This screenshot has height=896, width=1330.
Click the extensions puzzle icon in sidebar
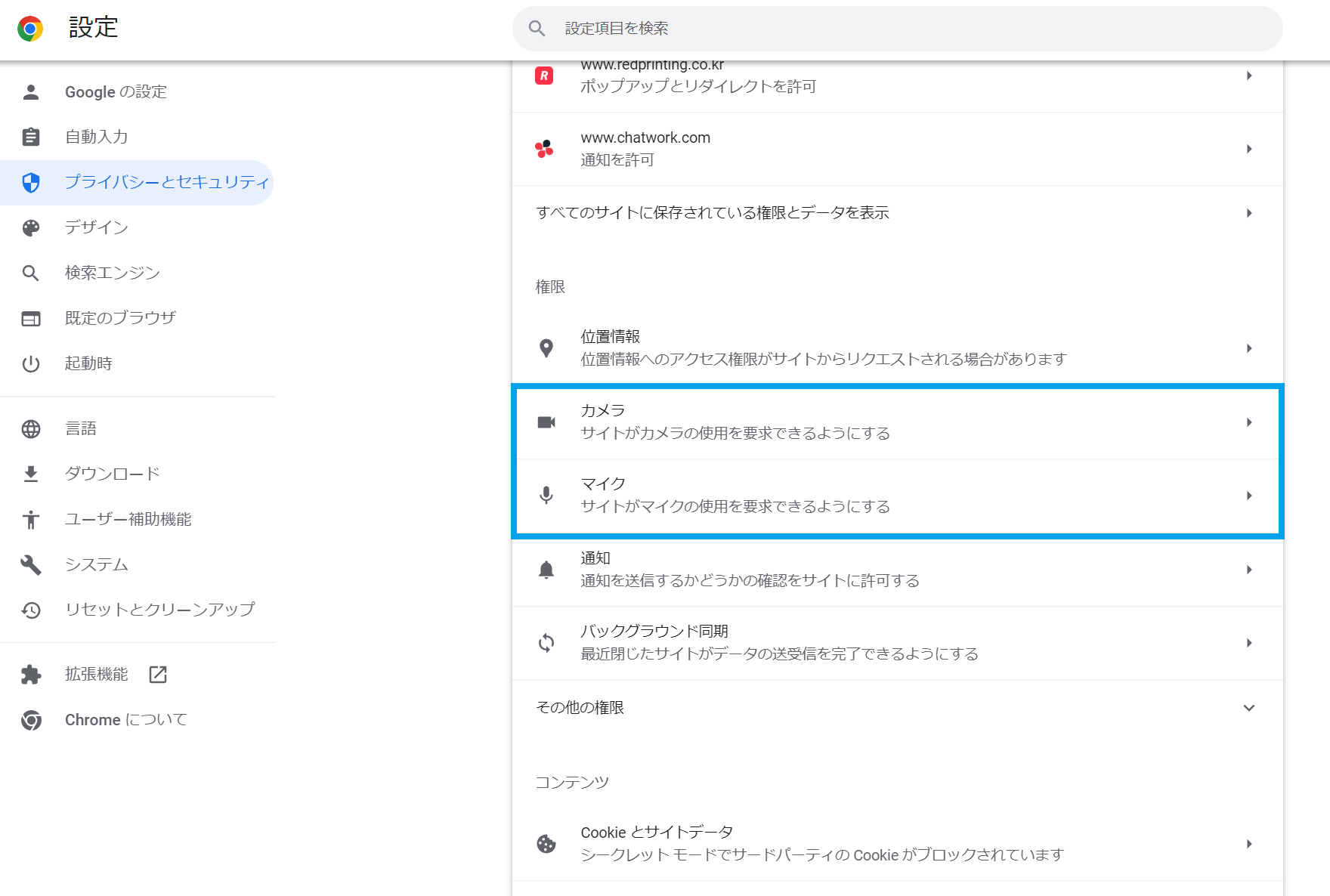click(x=31, y=674)
